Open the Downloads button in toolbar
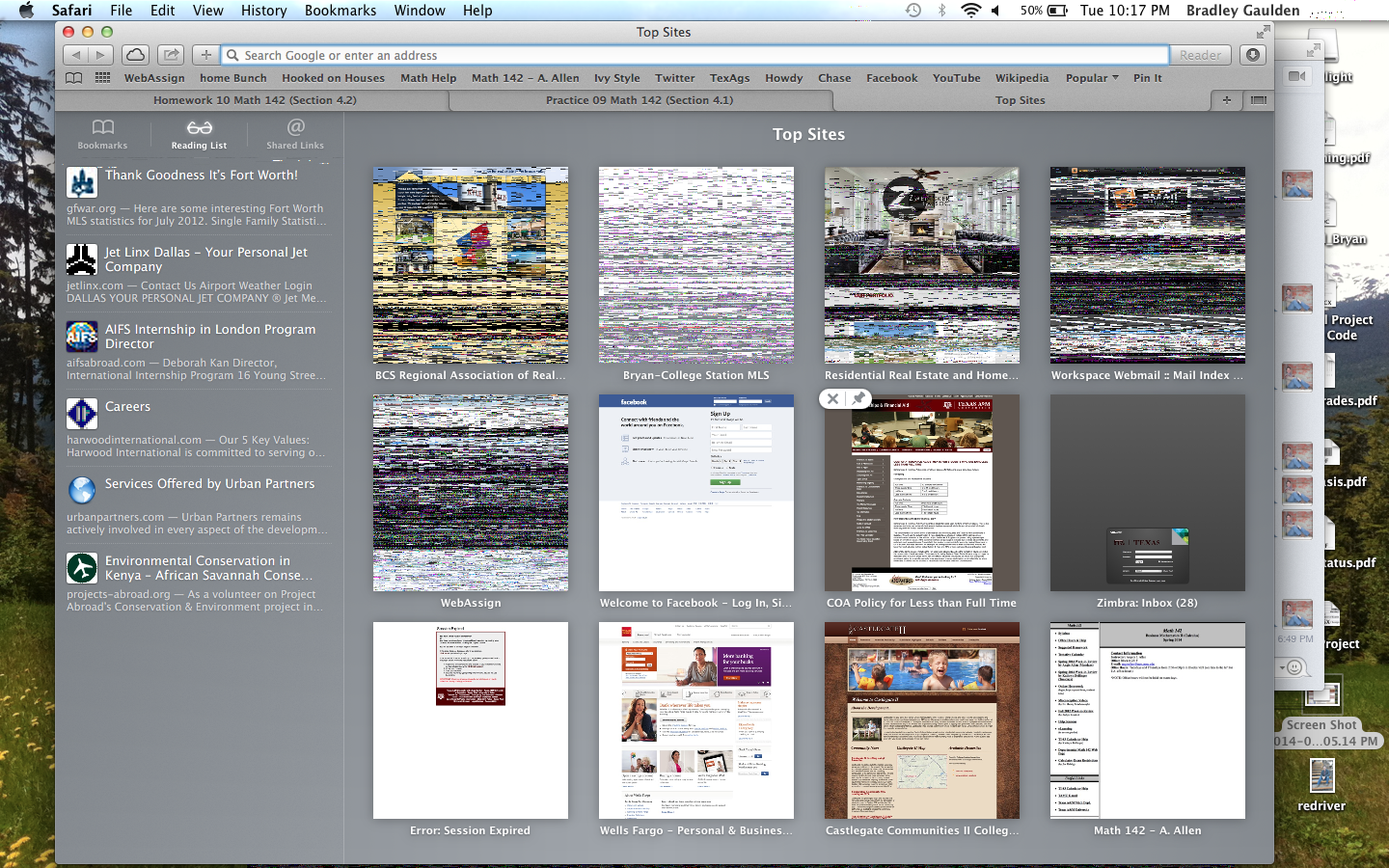This screenshot has height=868, width=1389. pyautogui.click(x=1253, y=55)
